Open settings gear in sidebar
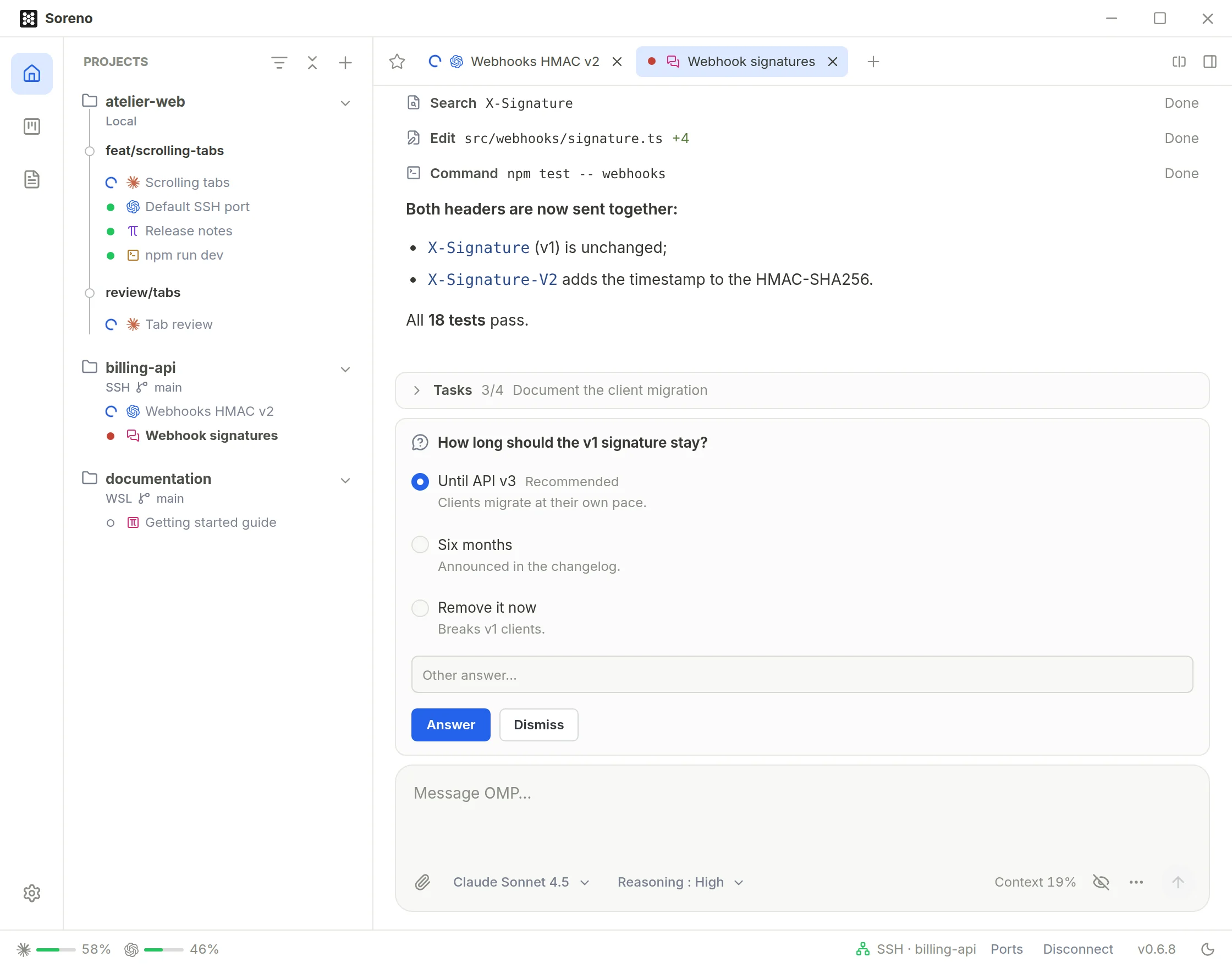This screenshot has height=968, width=1232. [32, 893]
